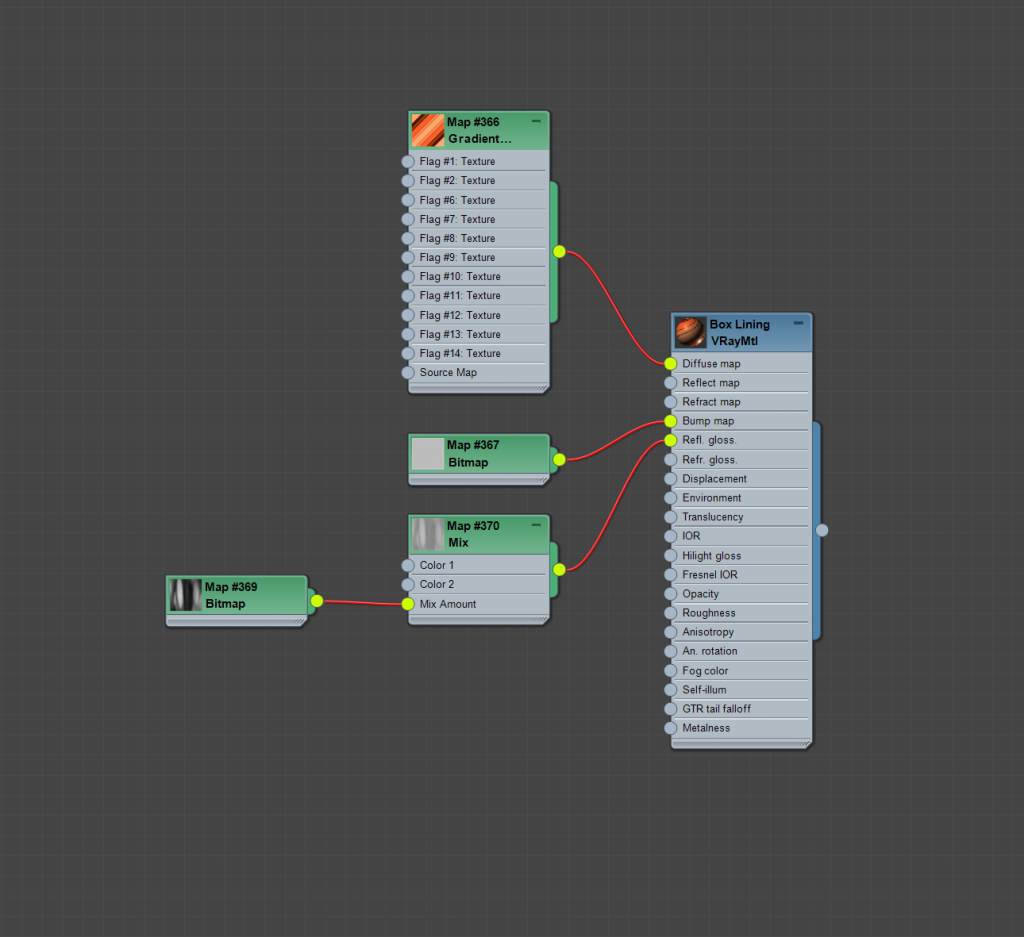Collapse the Map #370 Mix node
This screenshot has height=937, width=1024.
[536, 525]
